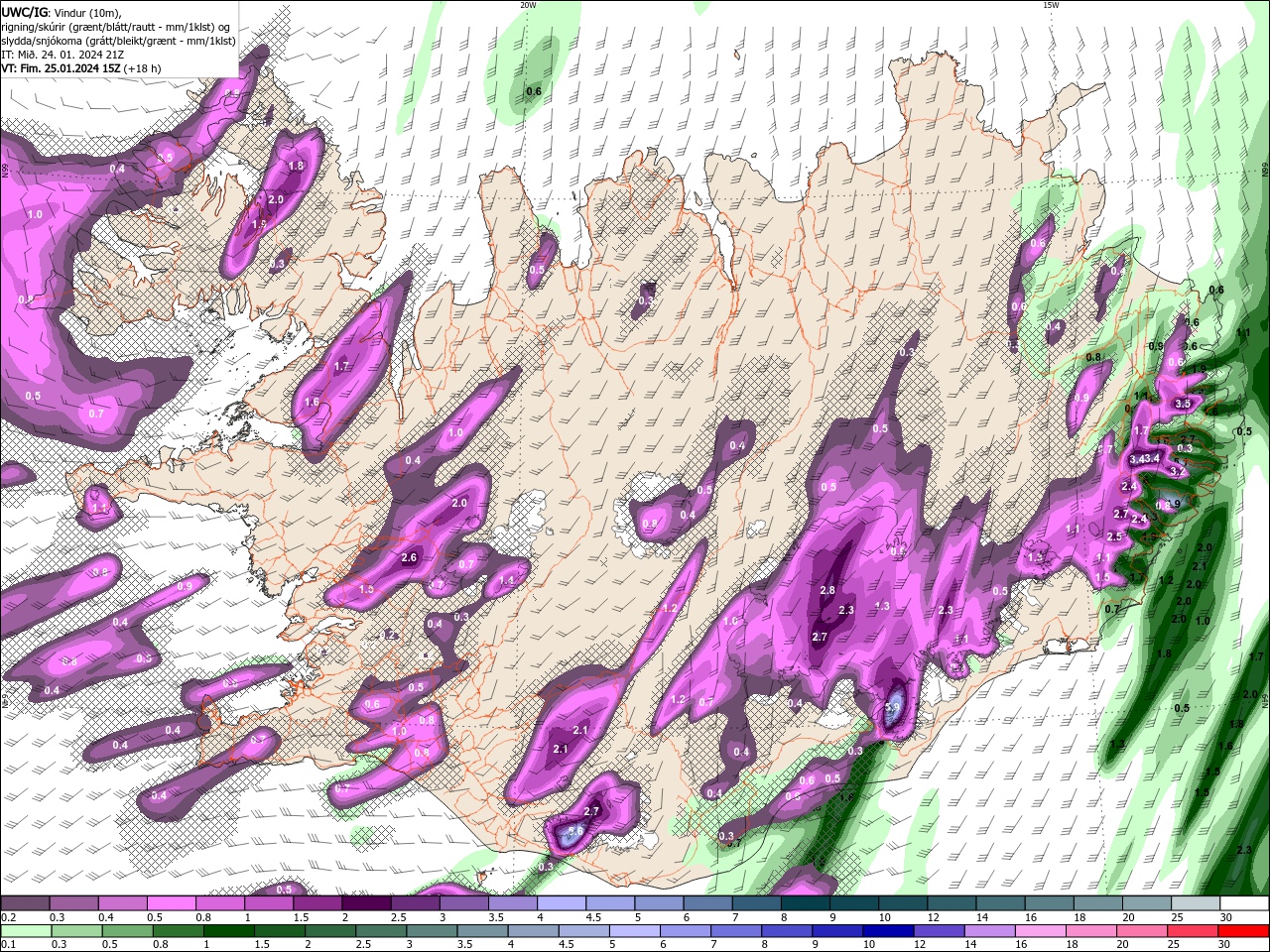1270x952 pixels.
Task: Pick the pale periwinkle swatch between 4 and 4.5
Action: coord(561,903)
